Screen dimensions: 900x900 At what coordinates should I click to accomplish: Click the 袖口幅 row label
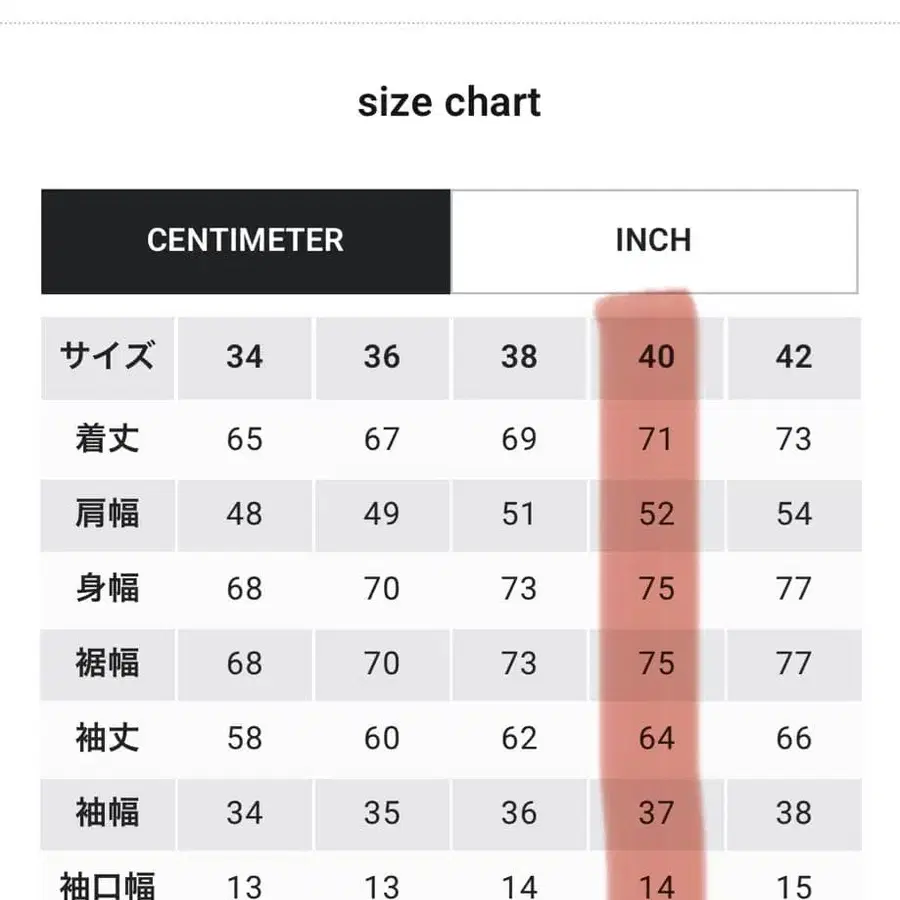(107, 884)
